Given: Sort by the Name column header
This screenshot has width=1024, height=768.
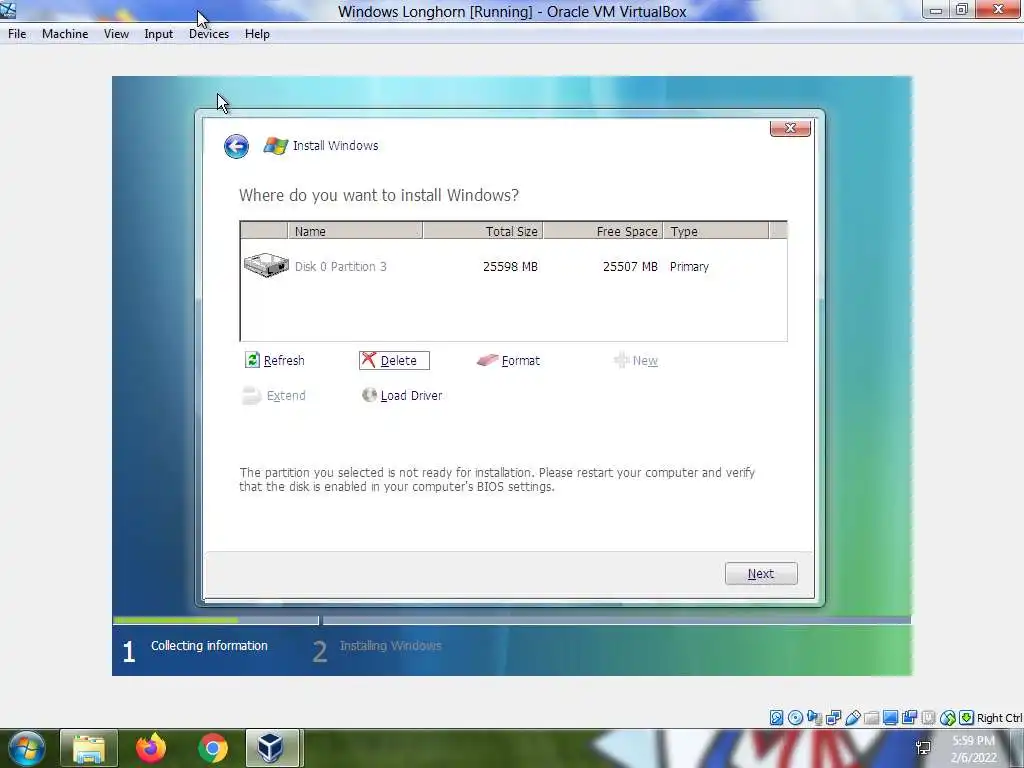Looking at the screenshot, I should (x=355, y=231).
